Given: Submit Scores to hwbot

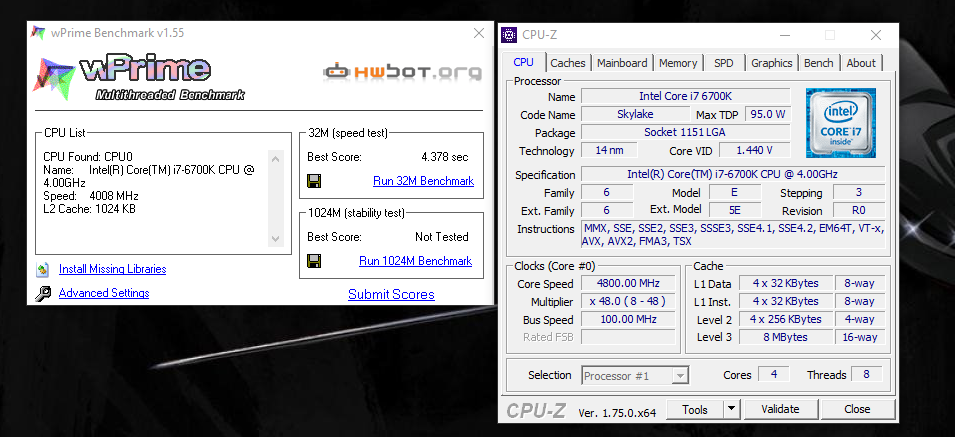Looking at the screenshot, I should 391,295.
